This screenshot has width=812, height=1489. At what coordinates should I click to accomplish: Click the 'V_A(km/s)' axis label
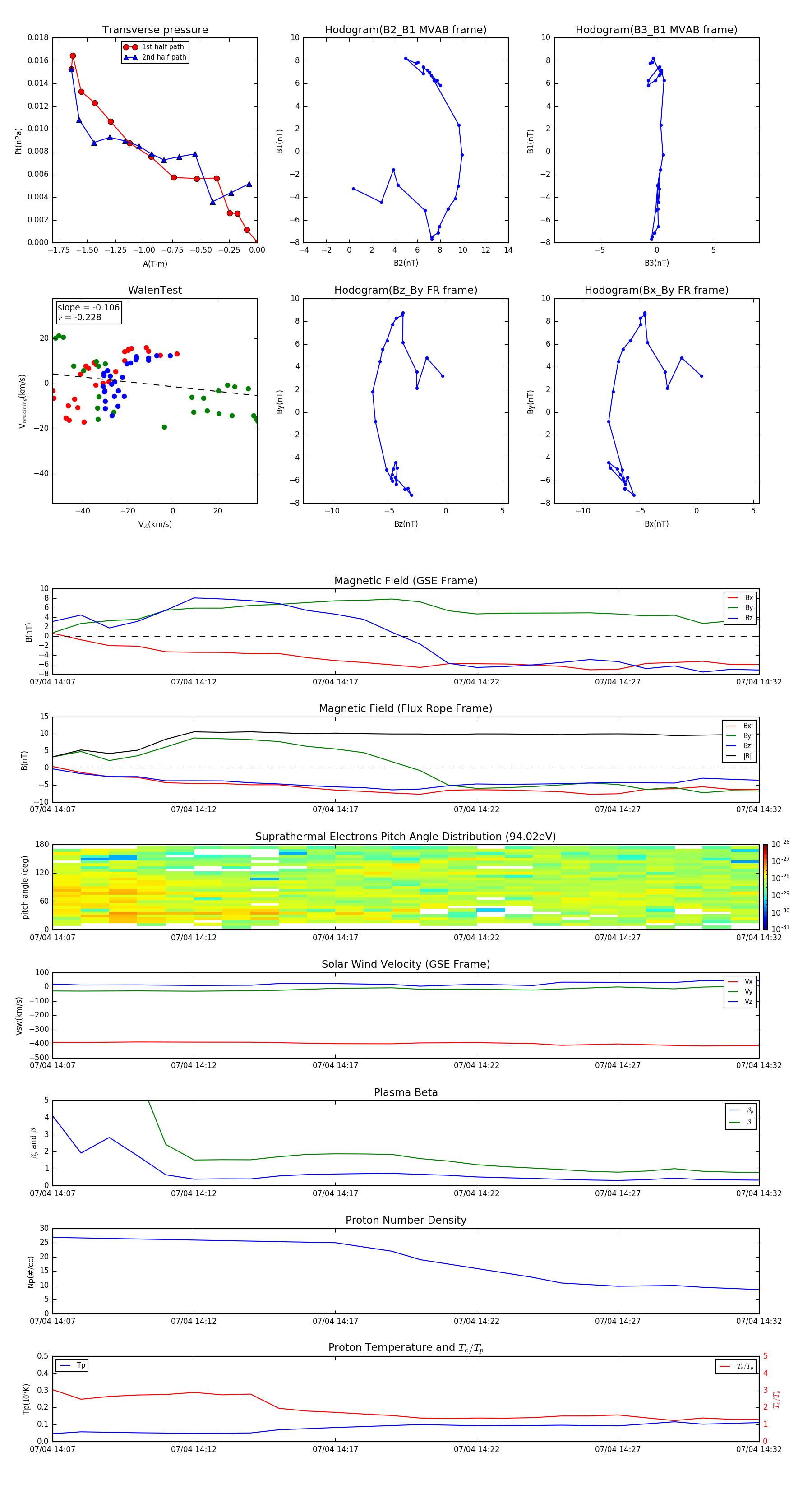point(155,524)
